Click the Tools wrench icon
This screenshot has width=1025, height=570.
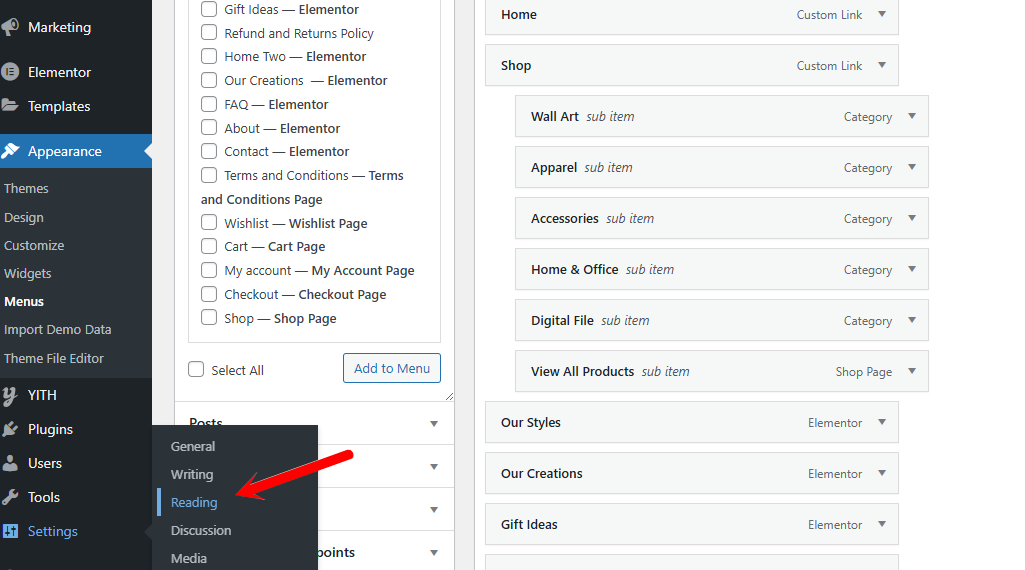click(11, 497)
